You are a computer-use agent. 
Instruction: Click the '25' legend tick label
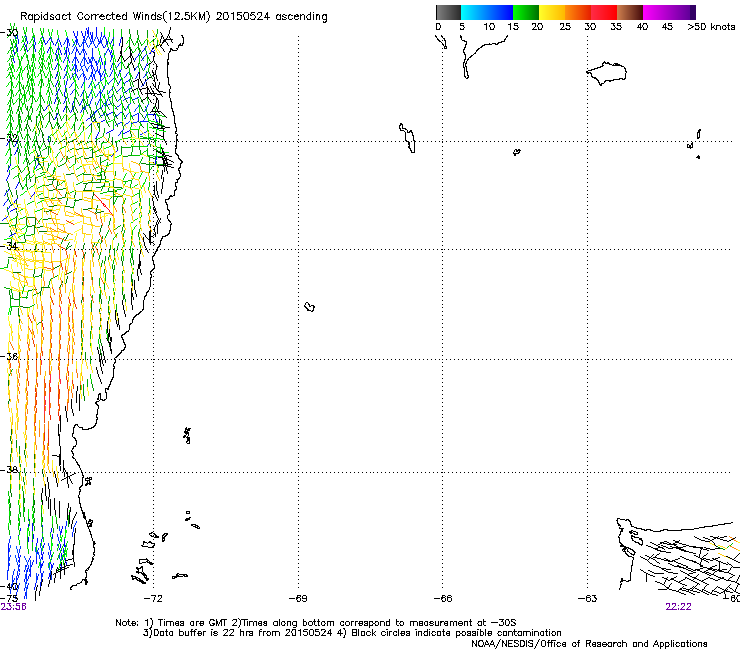coord(565,27)
